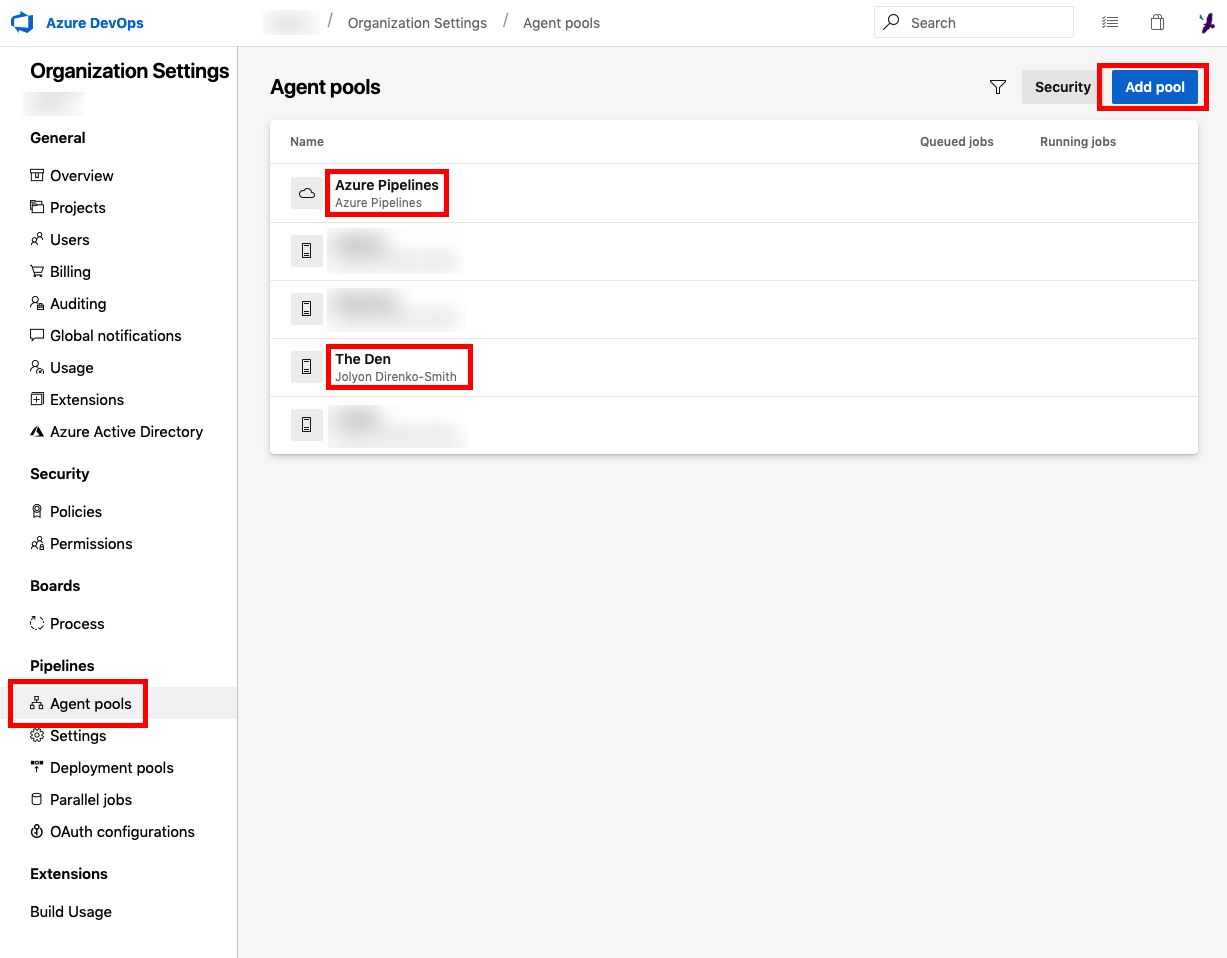Open Billing settings
This screenshot has width=1227, height=958.
(x=70, y=271)
